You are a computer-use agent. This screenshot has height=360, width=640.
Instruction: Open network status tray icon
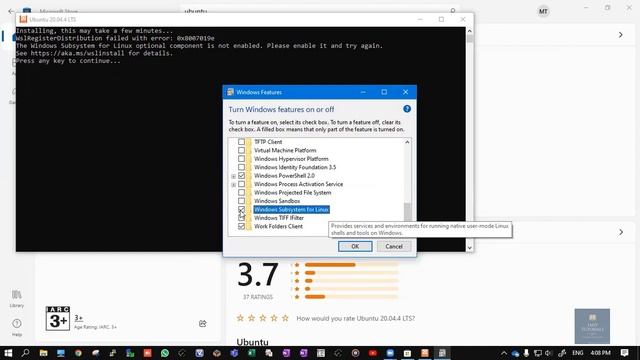tap(538, 353)
